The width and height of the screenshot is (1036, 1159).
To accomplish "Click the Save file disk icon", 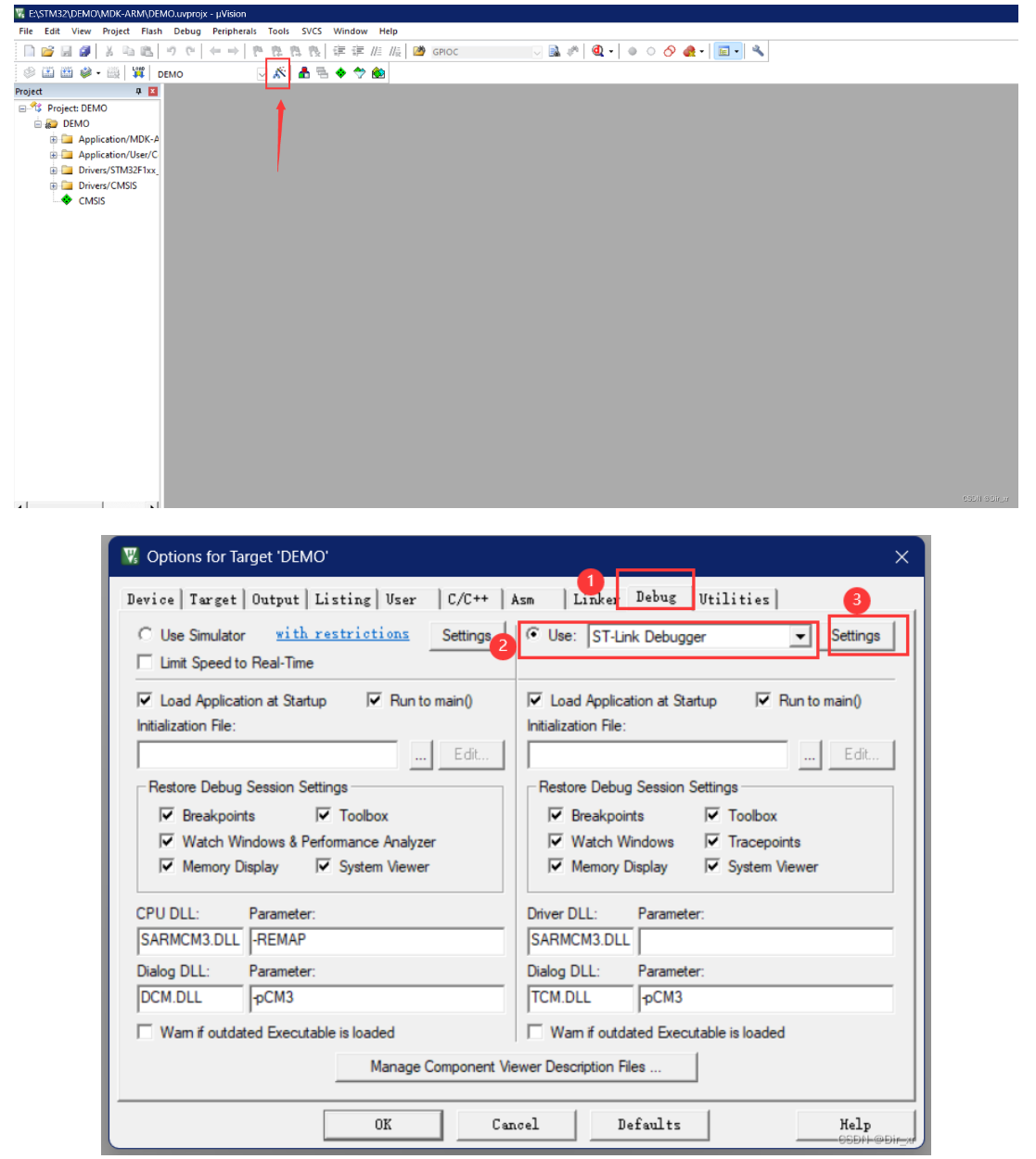I will [x=66, y=51].
